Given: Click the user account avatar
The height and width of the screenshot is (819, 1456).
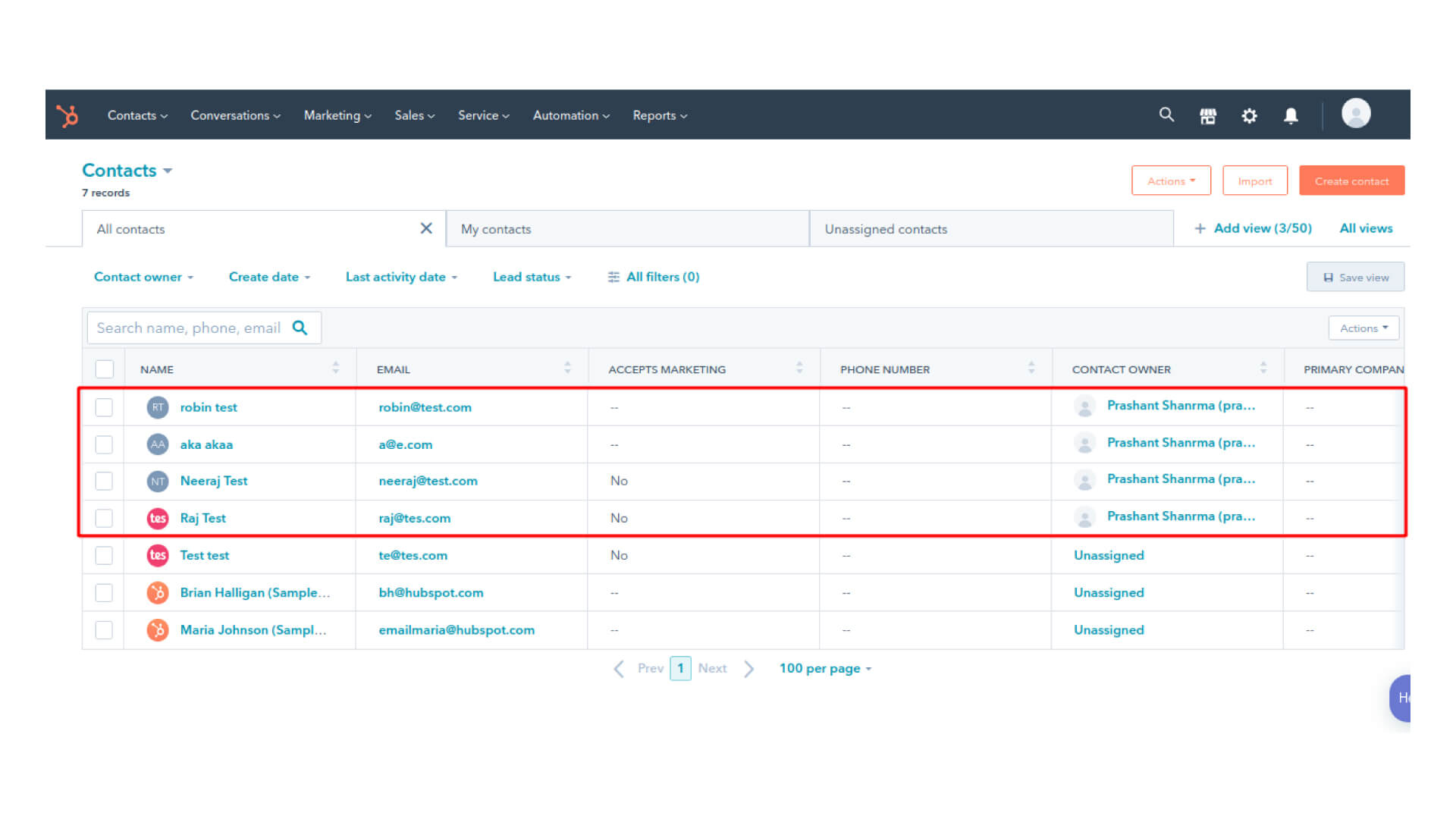Looking at the screenshot, I should tap(1356, 114).
